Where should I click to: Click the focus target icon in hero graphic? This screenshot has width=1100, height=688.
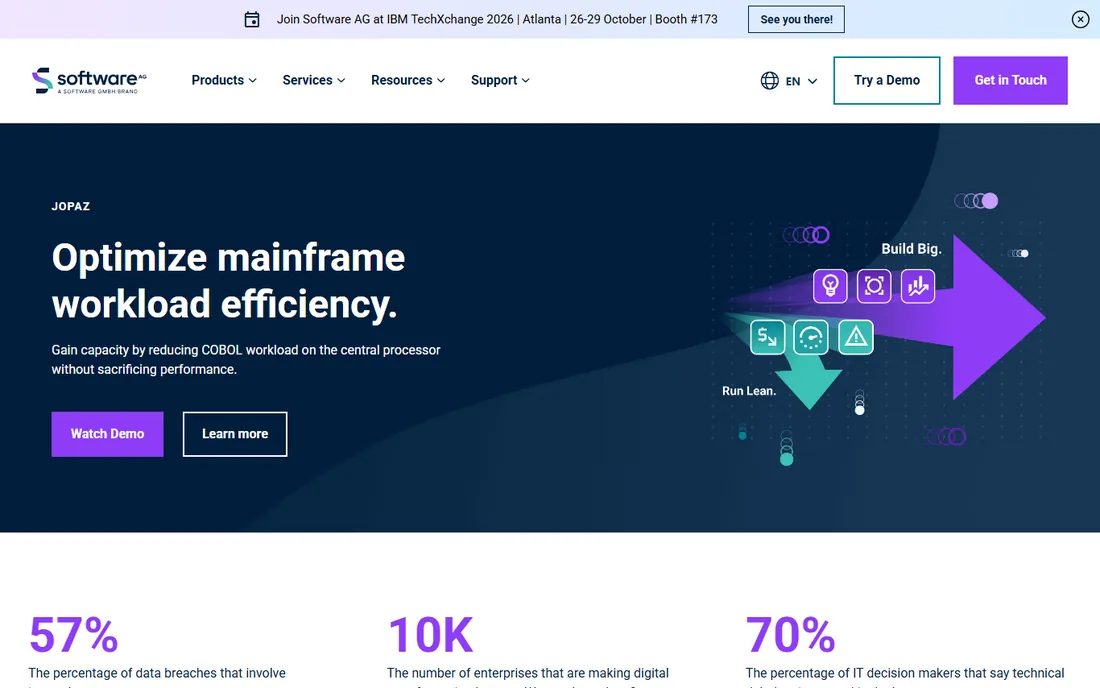(x=874, y=286)
